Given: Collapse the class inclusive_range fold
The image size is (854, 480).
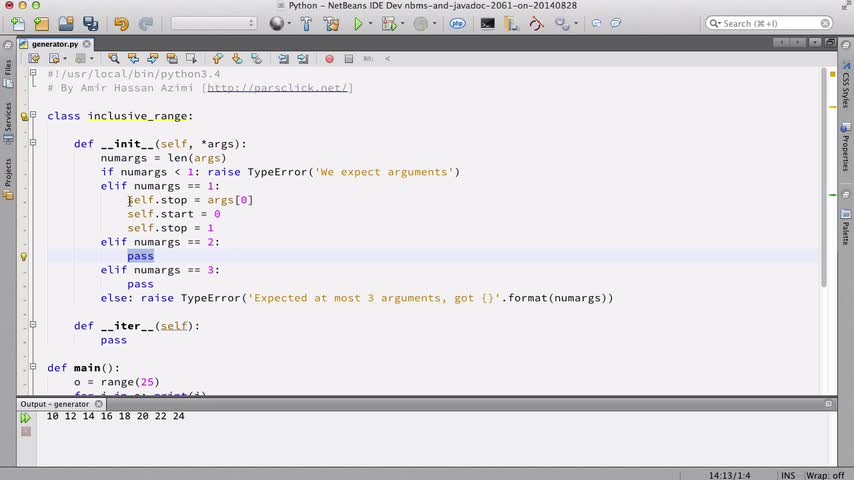Looking at the screenshot, I should click(x=33, y=115).
